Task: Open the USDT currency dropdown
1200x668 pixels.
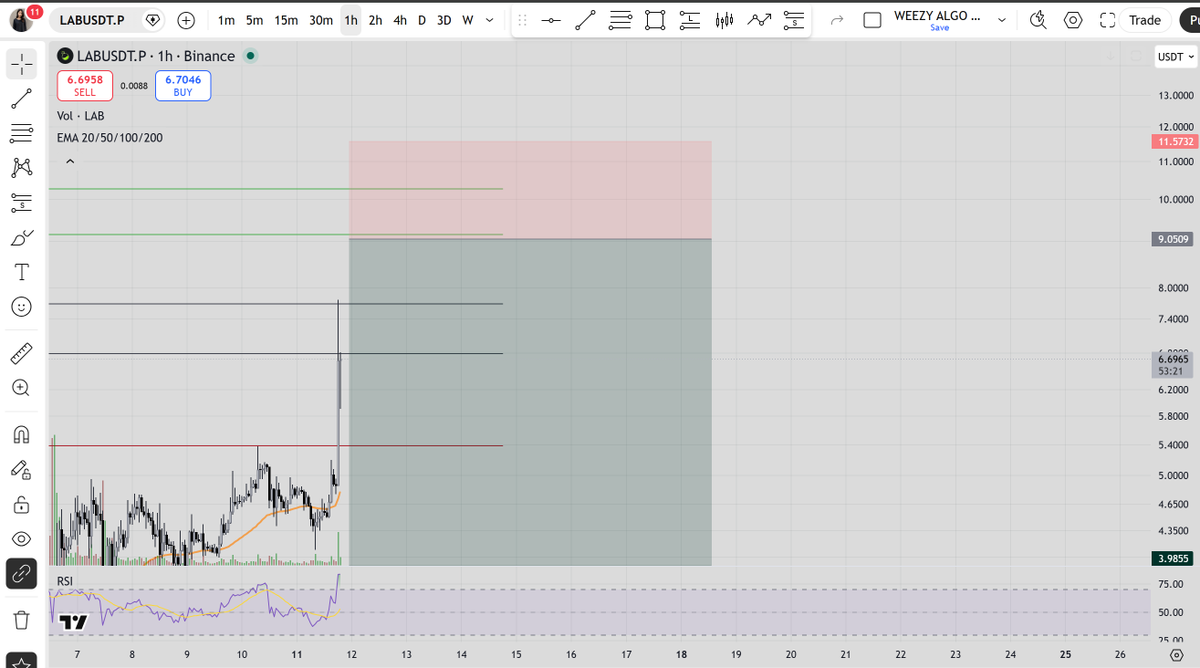Action: [1175, 57]
